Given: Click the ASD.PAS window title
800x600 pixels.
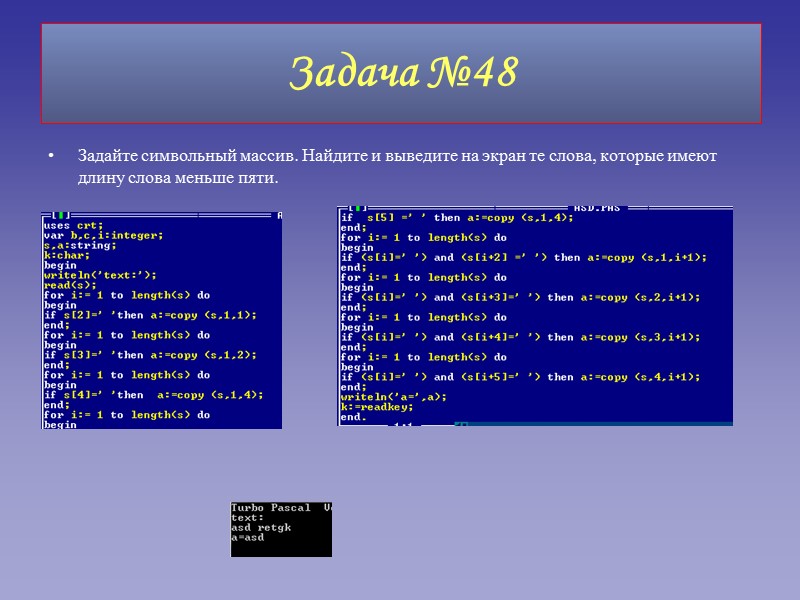Looking at the screenshot, I should click(x=596, y=208).
